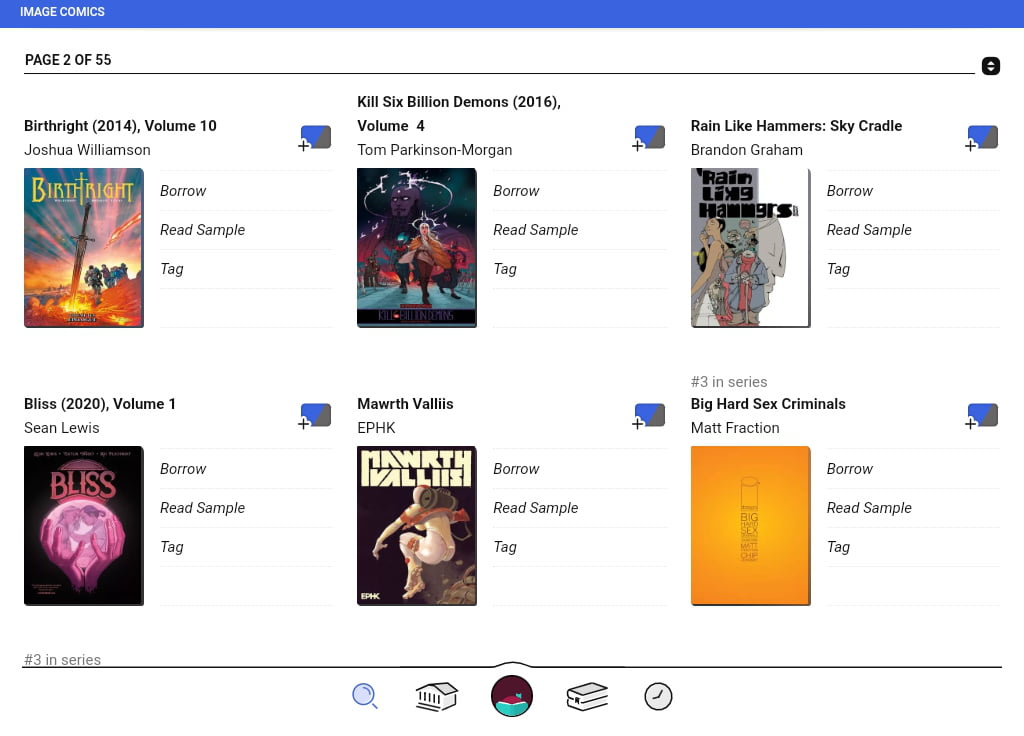Add Rain Like Hammers with its plus-card icon
Image resolution: width=1024 pixels, height=736 pixels.
tap(982, 138)
